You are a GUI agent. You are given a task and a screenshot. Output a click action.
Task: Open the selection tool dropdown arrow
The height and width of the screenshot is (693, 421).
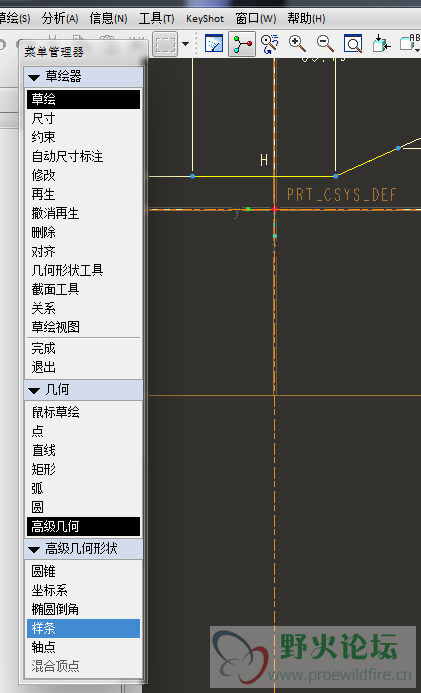186,44
